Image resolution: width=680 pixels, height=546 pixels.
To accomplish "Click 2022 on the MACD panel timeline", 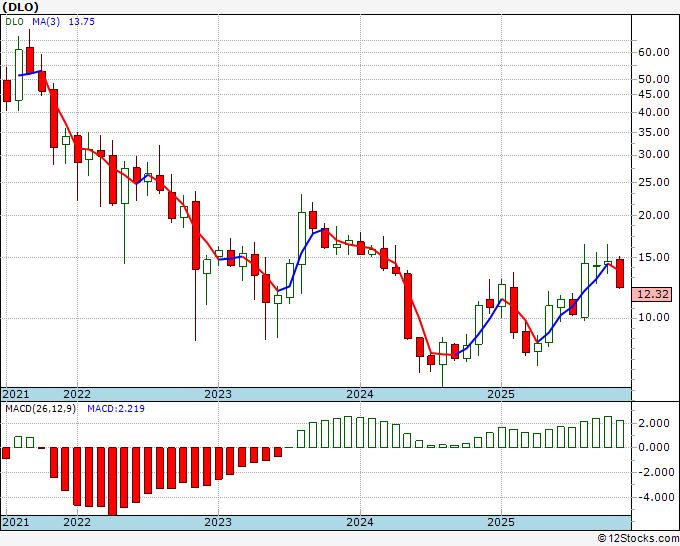I will click(x=77, y=522).
